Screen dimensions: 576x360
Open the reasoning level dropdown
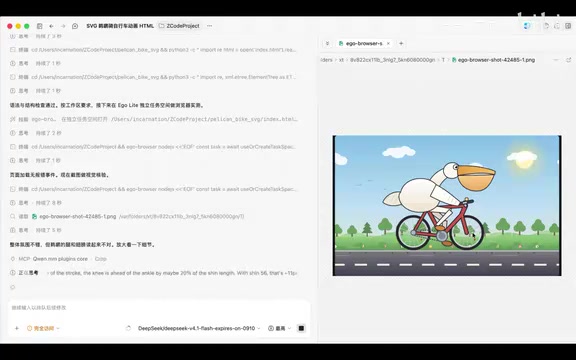click(x=279, y=328)
